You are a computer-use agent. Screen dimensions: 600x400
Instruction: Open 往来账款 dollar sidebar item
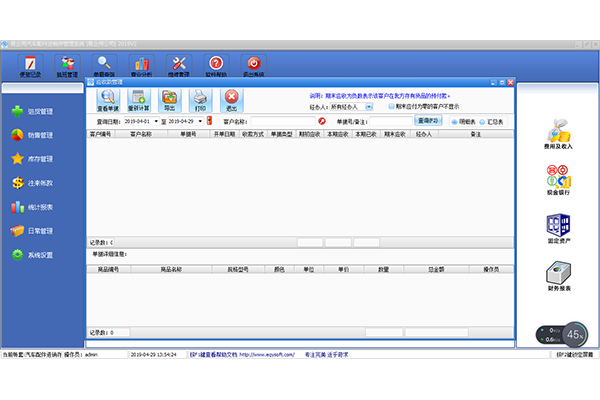(32, 183)
